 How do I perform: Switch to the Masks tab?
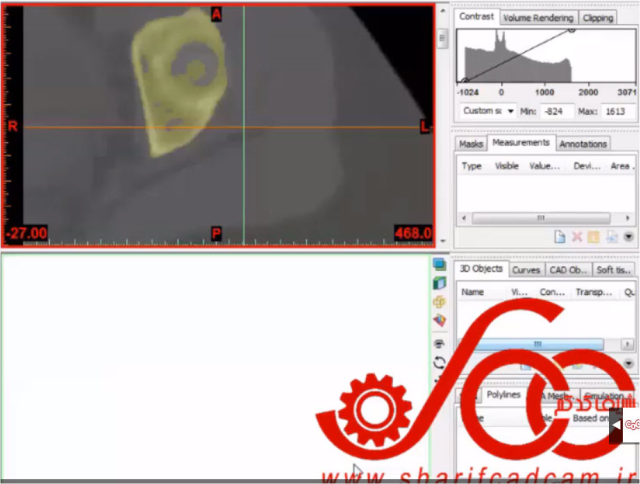click(x=471, y=144)
